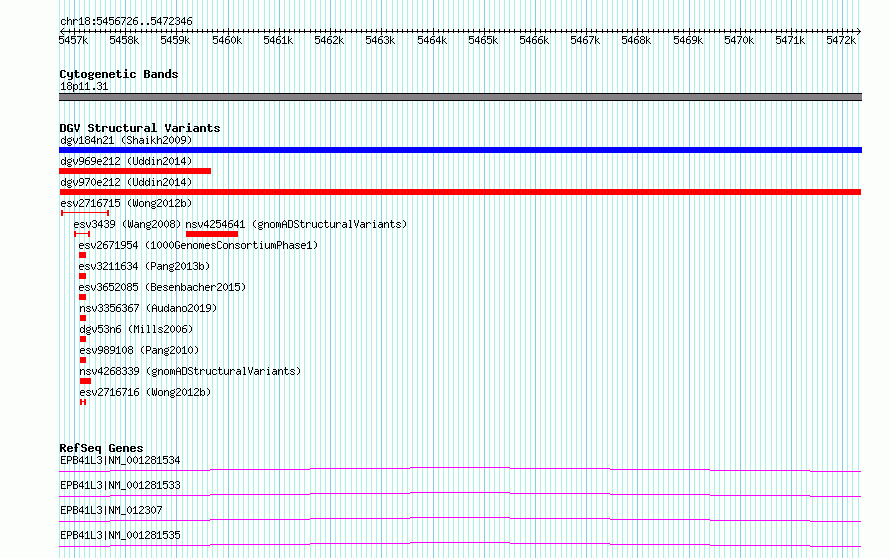This screenshot has width=890, height=558.
Task: Click the magenta NM_012307 transcript line
Action: (x=460, y=519)
